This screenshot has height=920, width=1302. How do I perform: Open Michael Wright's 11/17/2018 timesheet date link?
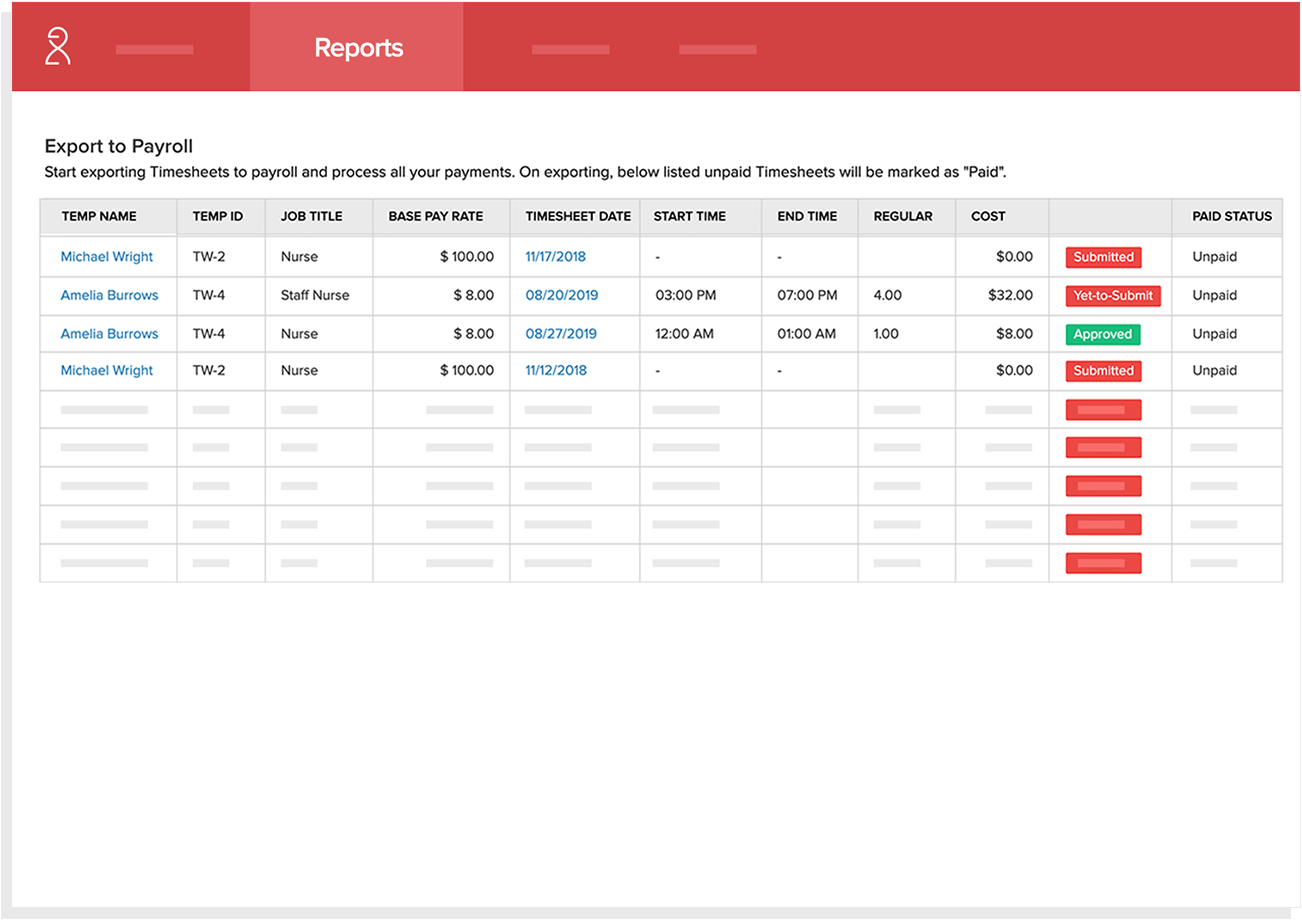click(x=555, y=257)
